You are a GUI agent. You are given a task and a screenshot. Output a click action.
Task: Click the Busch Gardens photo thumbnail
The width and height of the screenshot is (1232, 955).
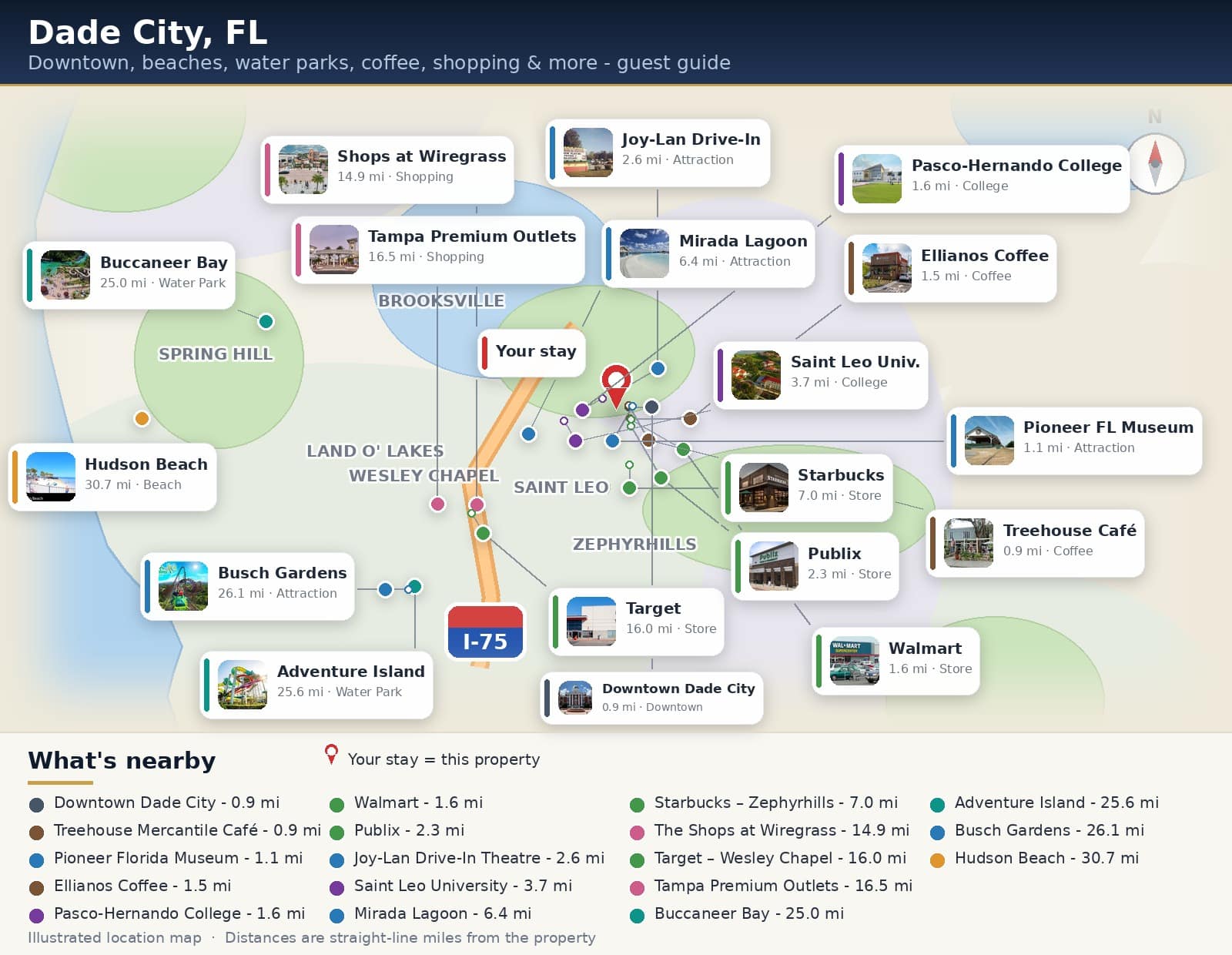point(183,586)
